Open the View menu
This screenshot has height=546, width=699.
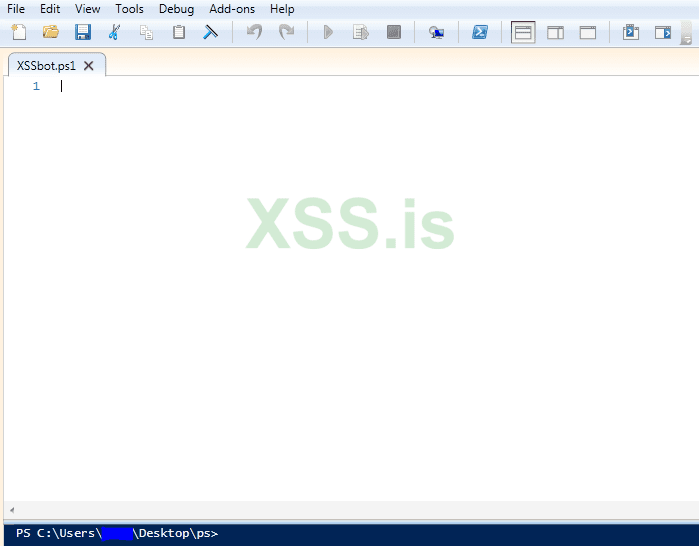87,9
